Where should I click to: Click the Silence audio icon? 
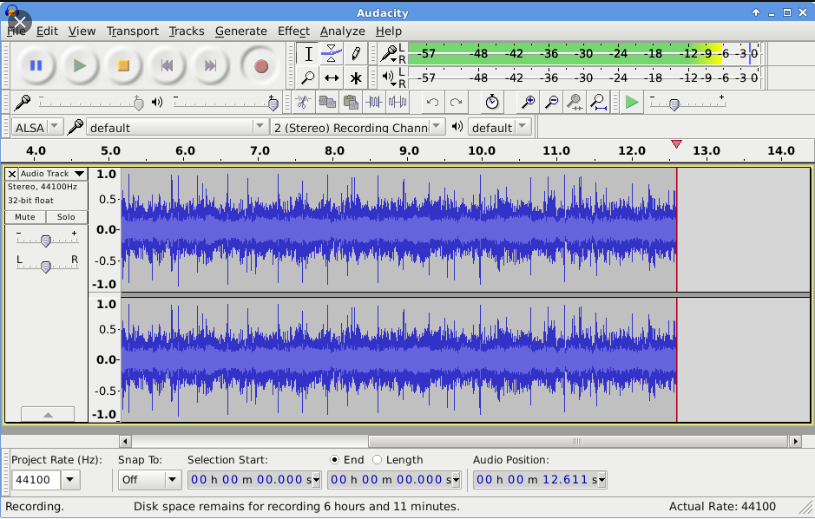pyautogui.click(x=398, y=102)
